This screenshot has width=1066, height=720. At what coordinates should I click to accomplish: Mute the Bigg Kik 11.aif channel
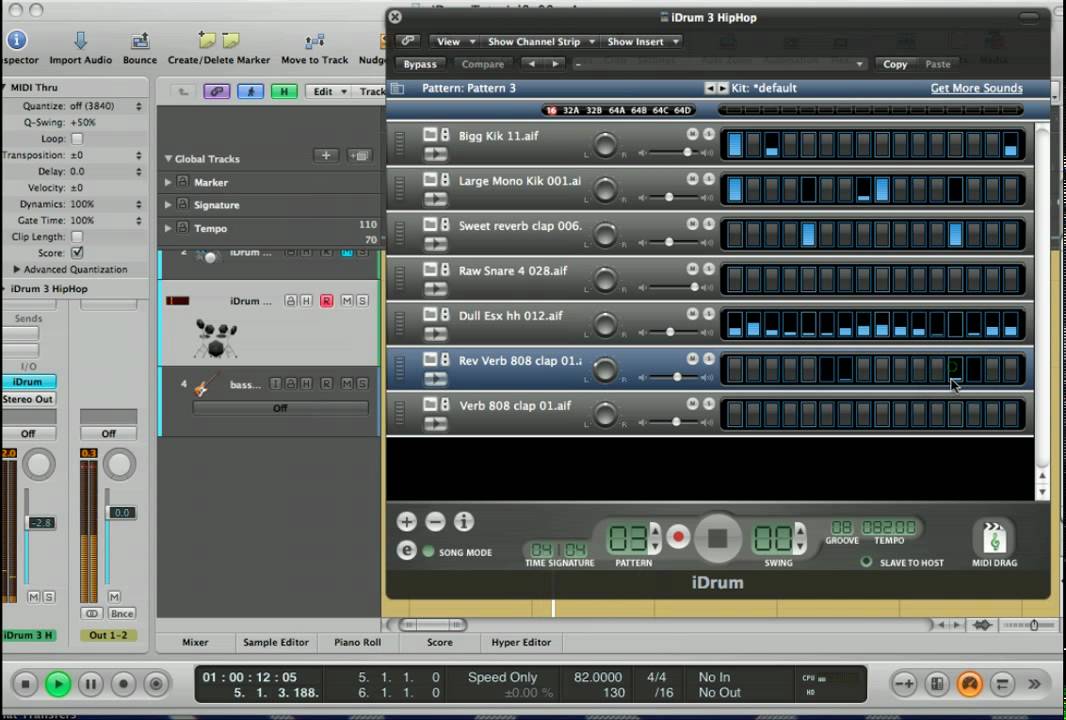pyautogui.click(x=692, y=134)
